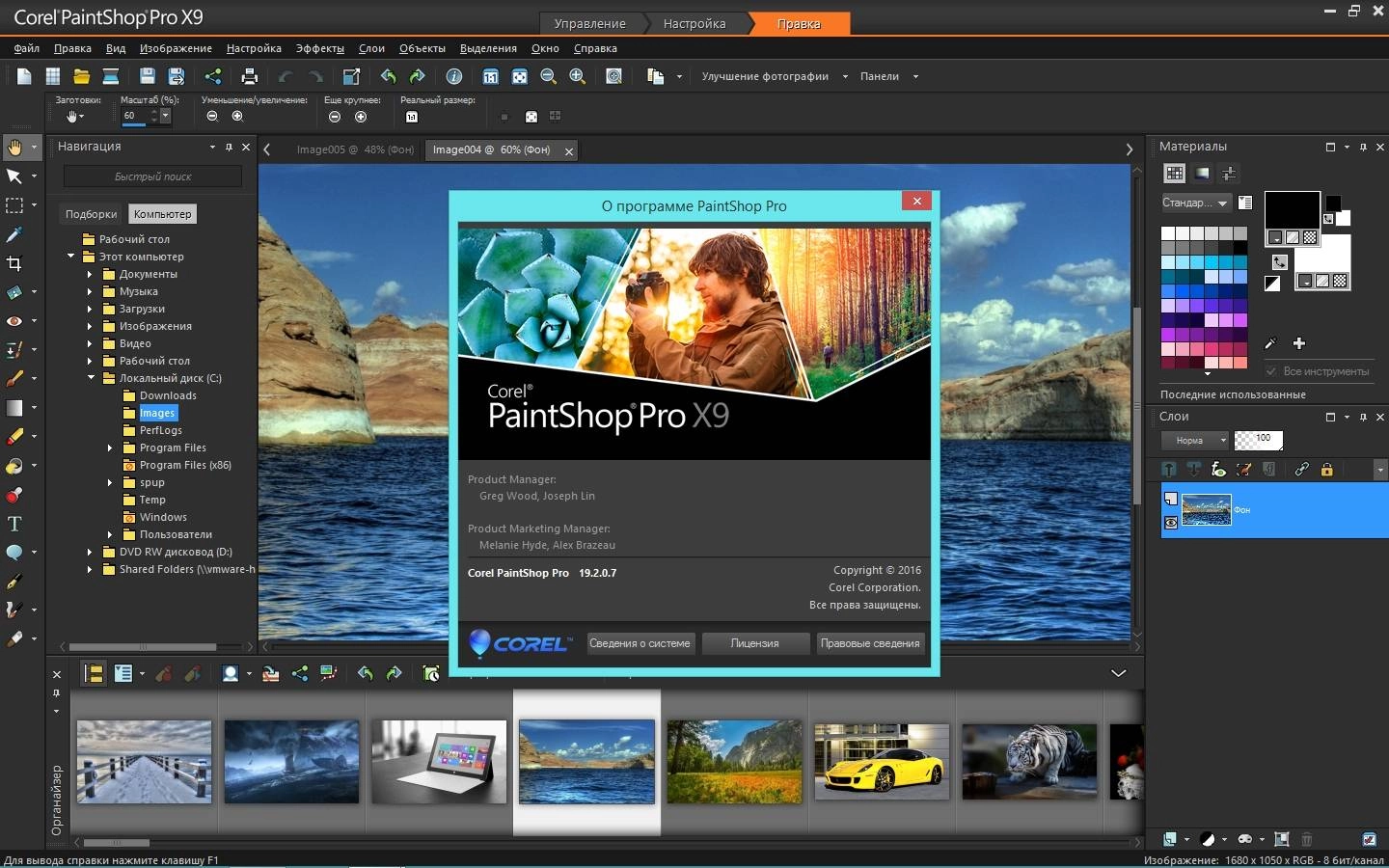
Task: Click Share icon in Organizer toolbar
Action: point(300,673)
